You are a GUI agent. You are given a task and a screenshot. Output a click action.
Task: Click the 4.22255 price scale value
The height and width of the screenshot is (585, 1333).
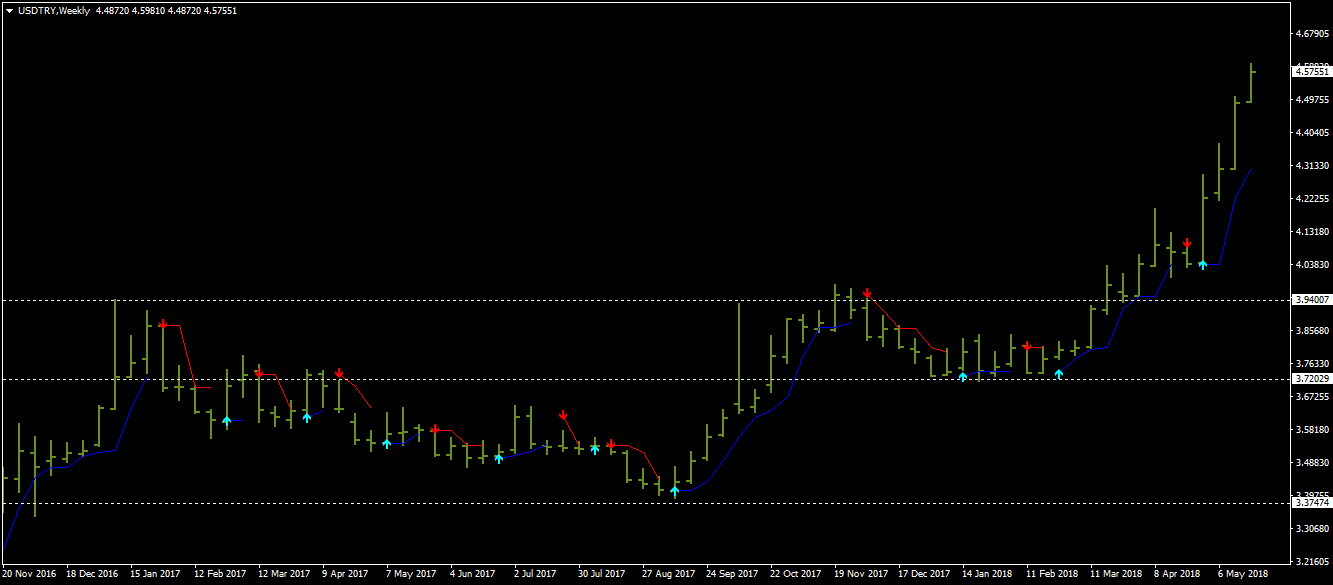pyautogui.click(x=1312, y=199)
